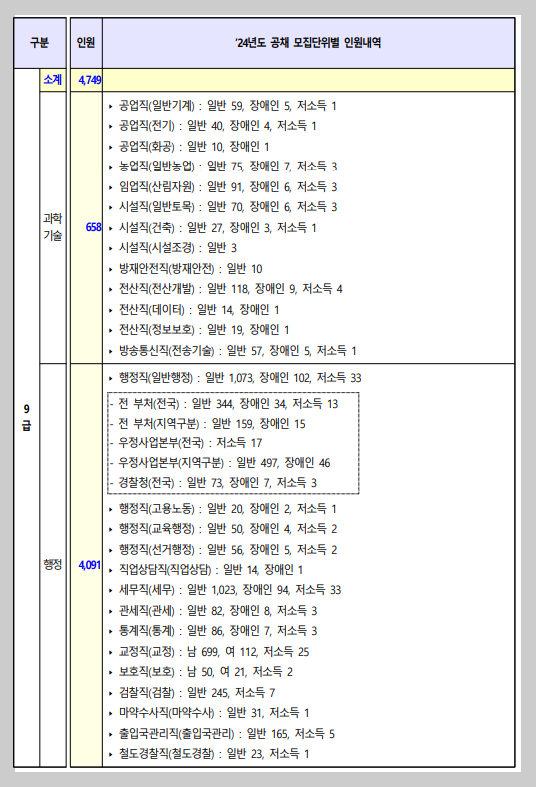Click the 공업직(화공) row
The image size is (536, 787).
point(189,147)
